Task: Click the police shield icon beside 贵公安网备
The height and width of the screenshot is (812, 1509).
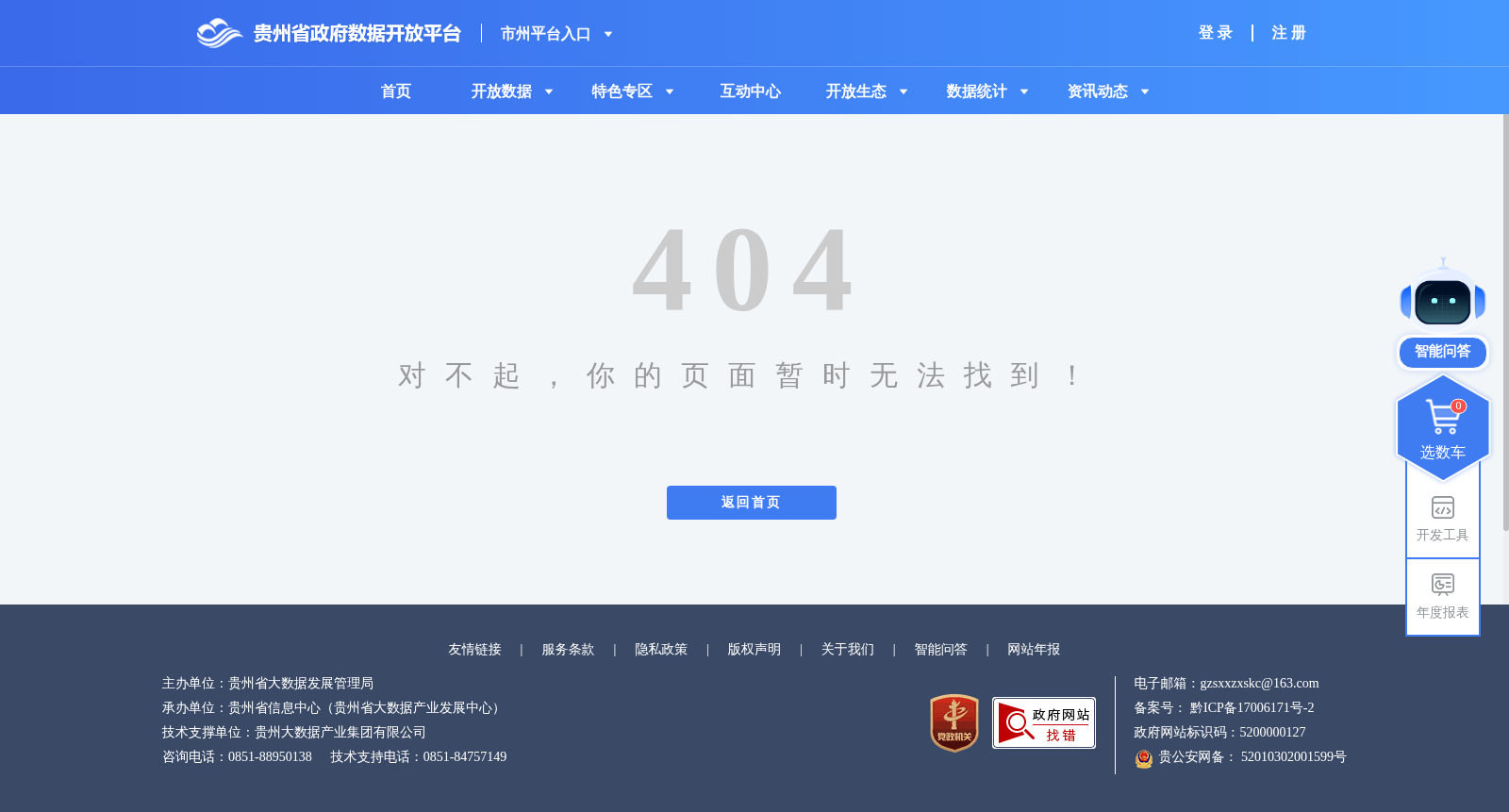Action: click(1144, 758)
